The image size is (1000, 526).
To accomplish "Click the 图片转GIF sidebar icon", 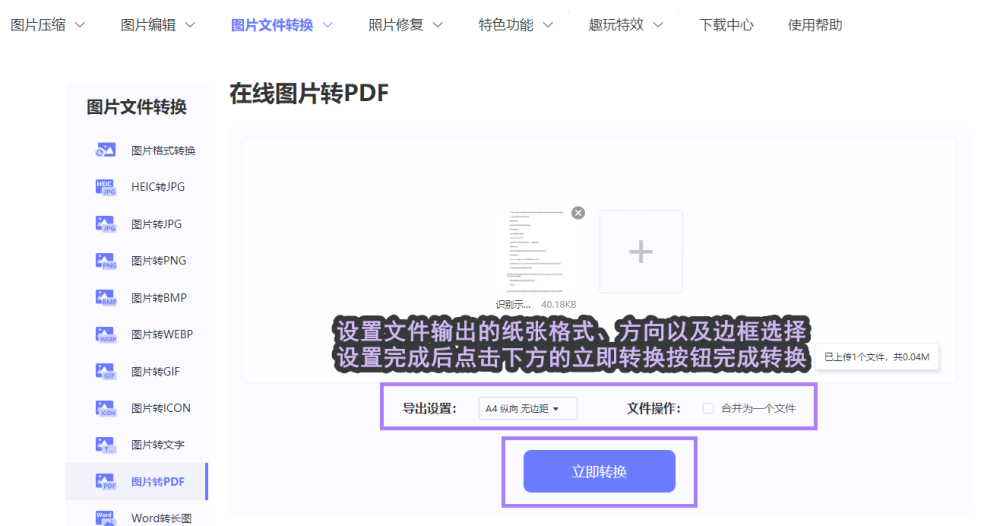I will pyautogui.click(x=105, y=371).
